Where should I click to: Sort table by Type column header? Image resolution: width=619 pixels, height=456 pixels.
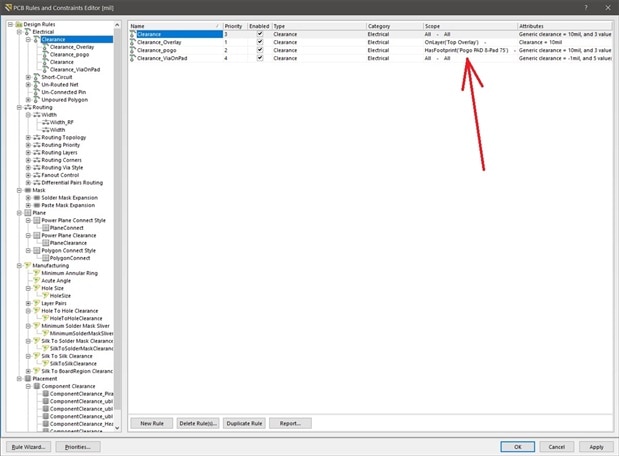pyautogui.click(x=319, y=26)
